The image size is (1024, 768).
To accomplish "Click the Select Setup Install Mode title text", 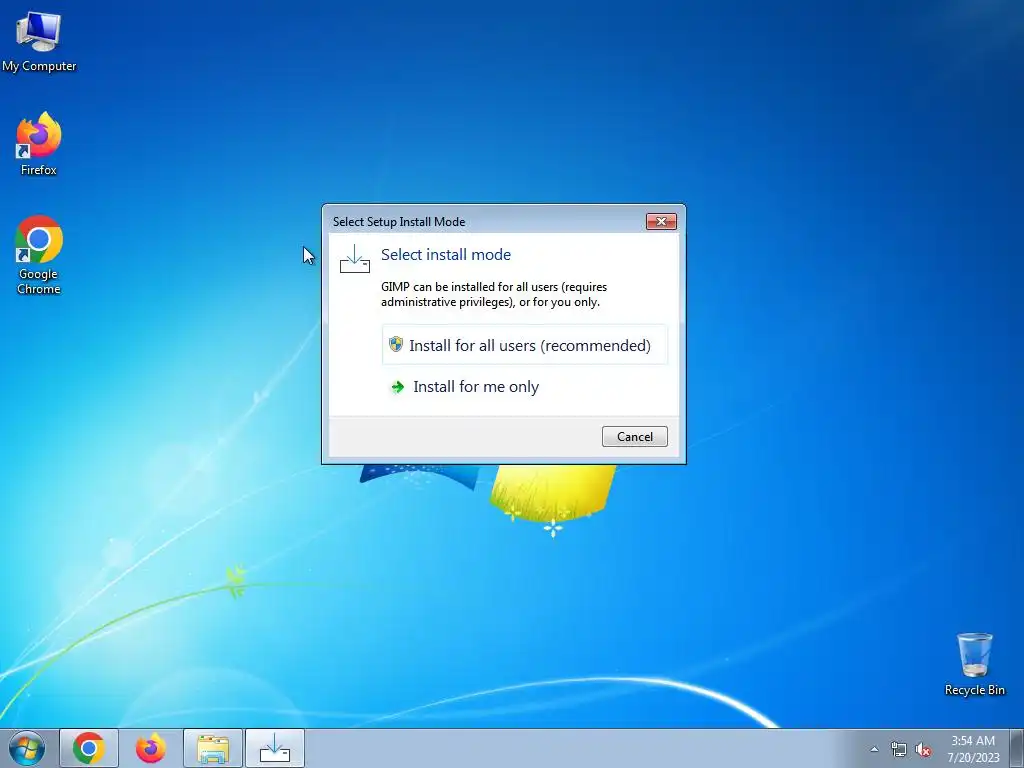I will [x=399, y=221].
